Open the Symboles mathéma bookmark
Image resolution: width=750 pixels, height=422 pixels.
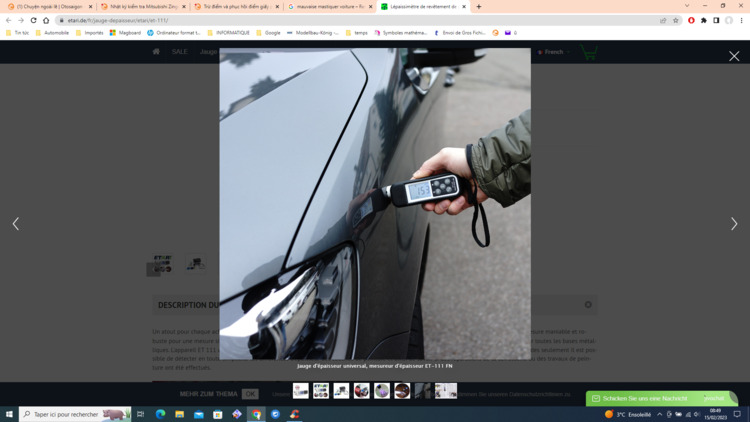click(401, 33)
